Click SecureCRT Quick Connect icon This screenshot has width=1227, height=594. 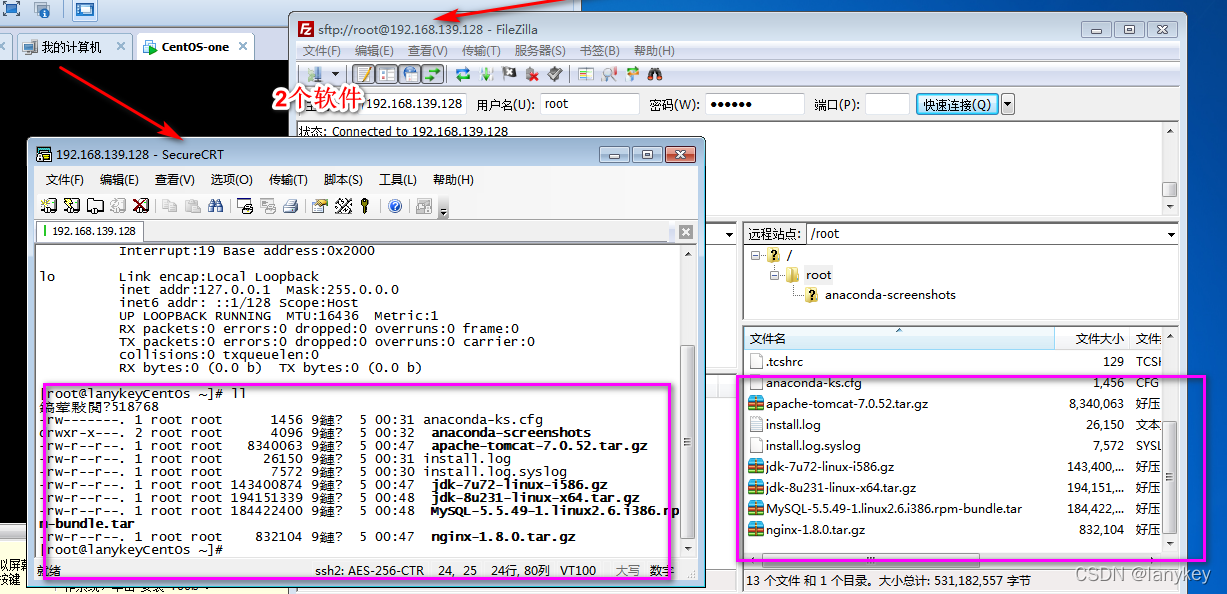(x=72, y=206)
